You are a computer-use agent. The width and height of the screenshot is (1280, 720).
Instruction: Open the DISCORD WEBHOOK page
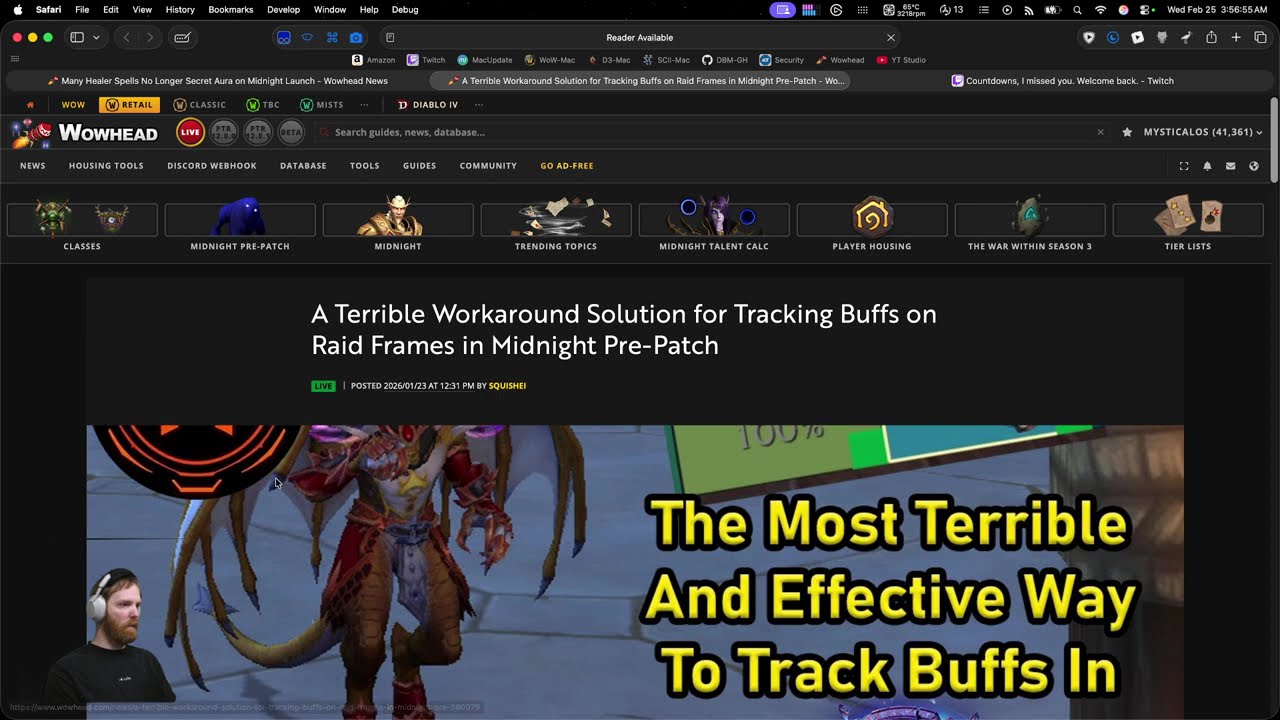(x=212, y=166)
